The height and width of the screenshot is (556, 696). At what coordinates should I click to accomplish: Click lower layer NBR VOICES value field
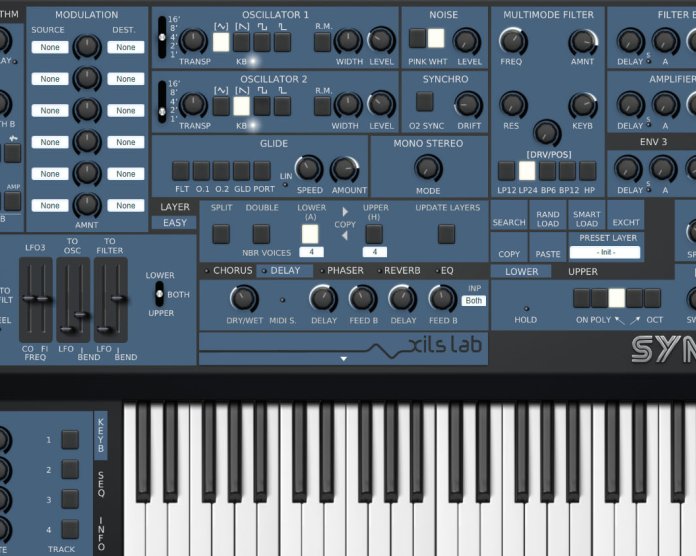[x=311, y=252]
